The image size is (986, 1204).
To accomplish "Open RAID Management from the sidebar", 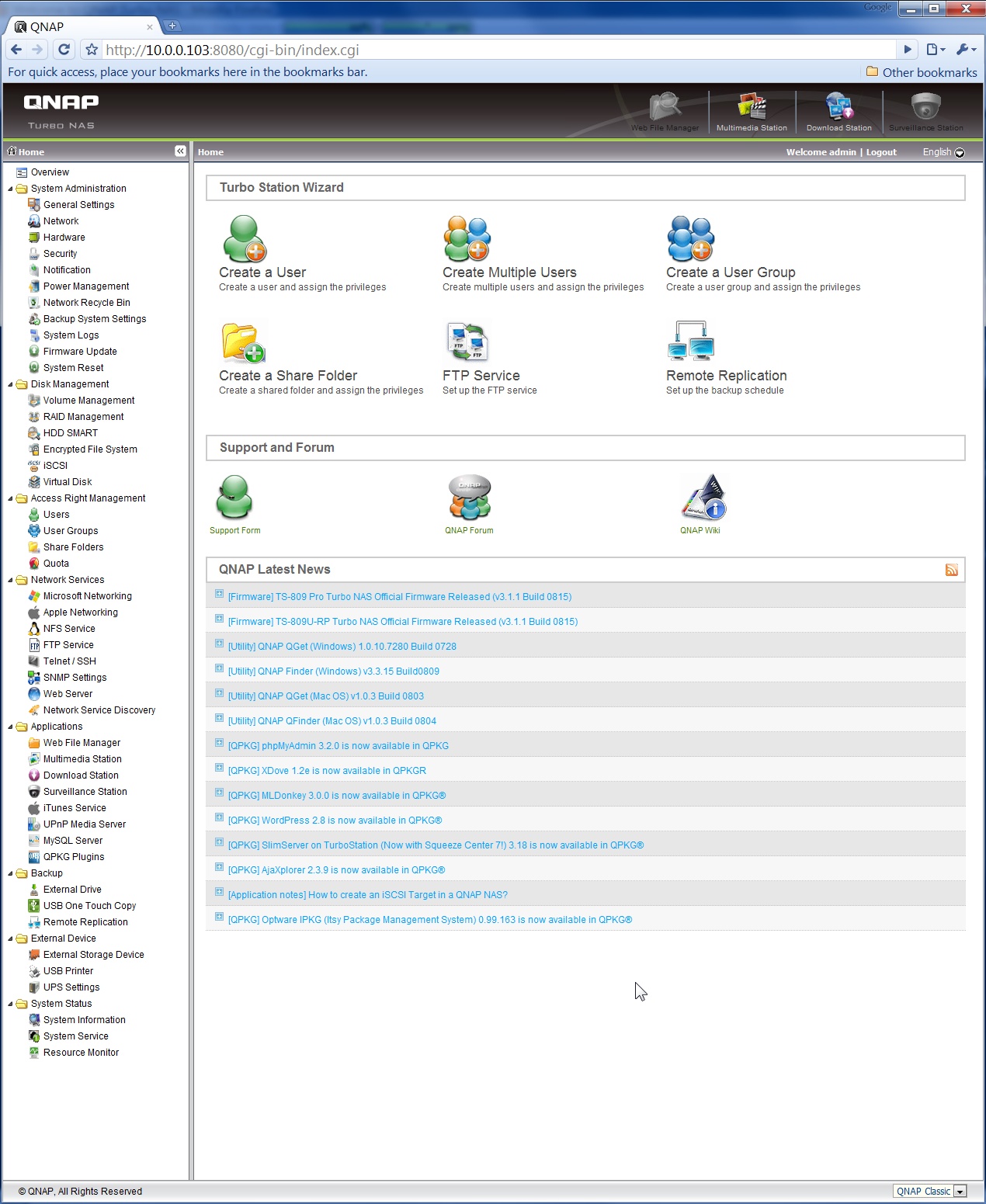I will pyautogui.click(x=83, y=417).
